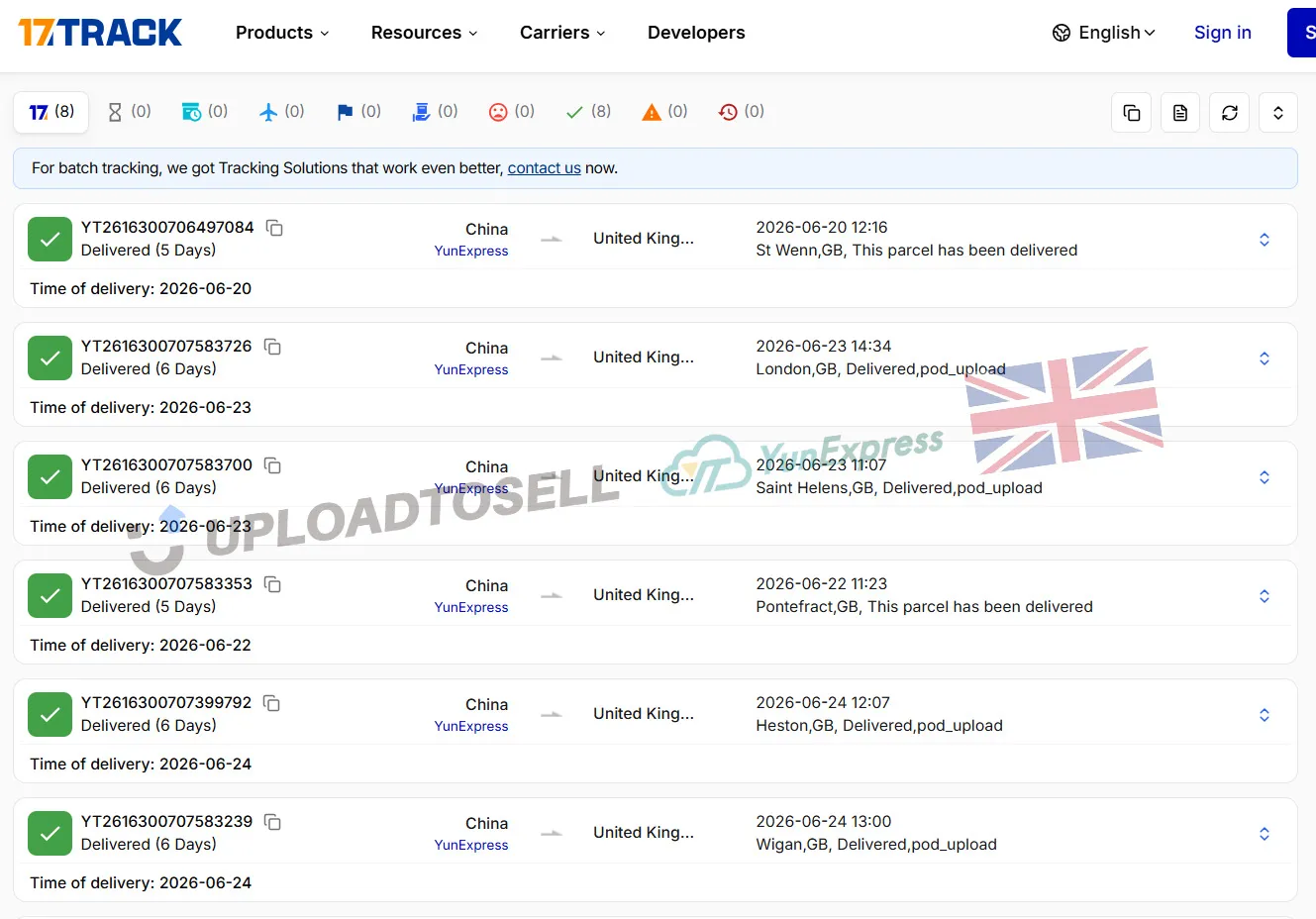Click delivered checkmark of YT2616300707399792
This screenshot has width=1316, height=919.
50,714
